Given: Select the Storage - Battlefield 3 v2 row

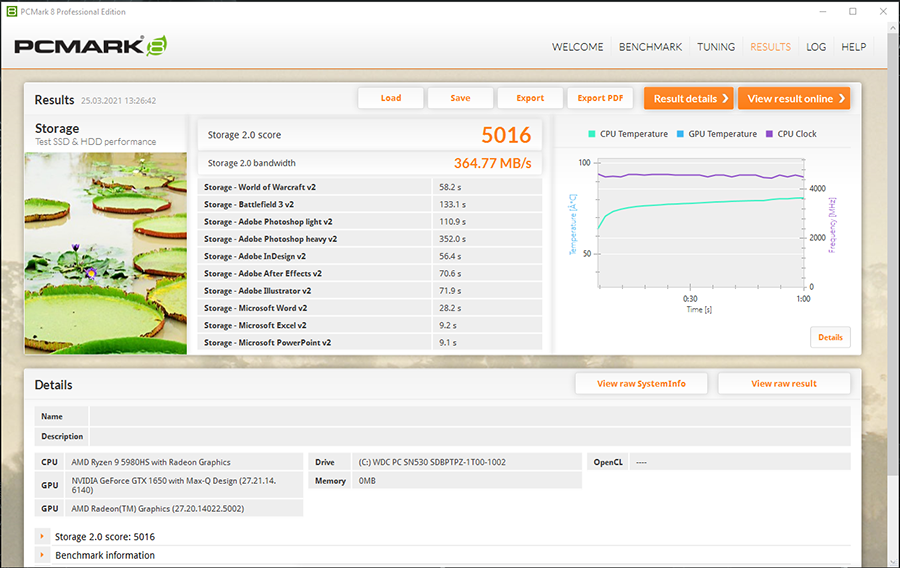Looking at the screenshot, I should click(x=370, y=204).
